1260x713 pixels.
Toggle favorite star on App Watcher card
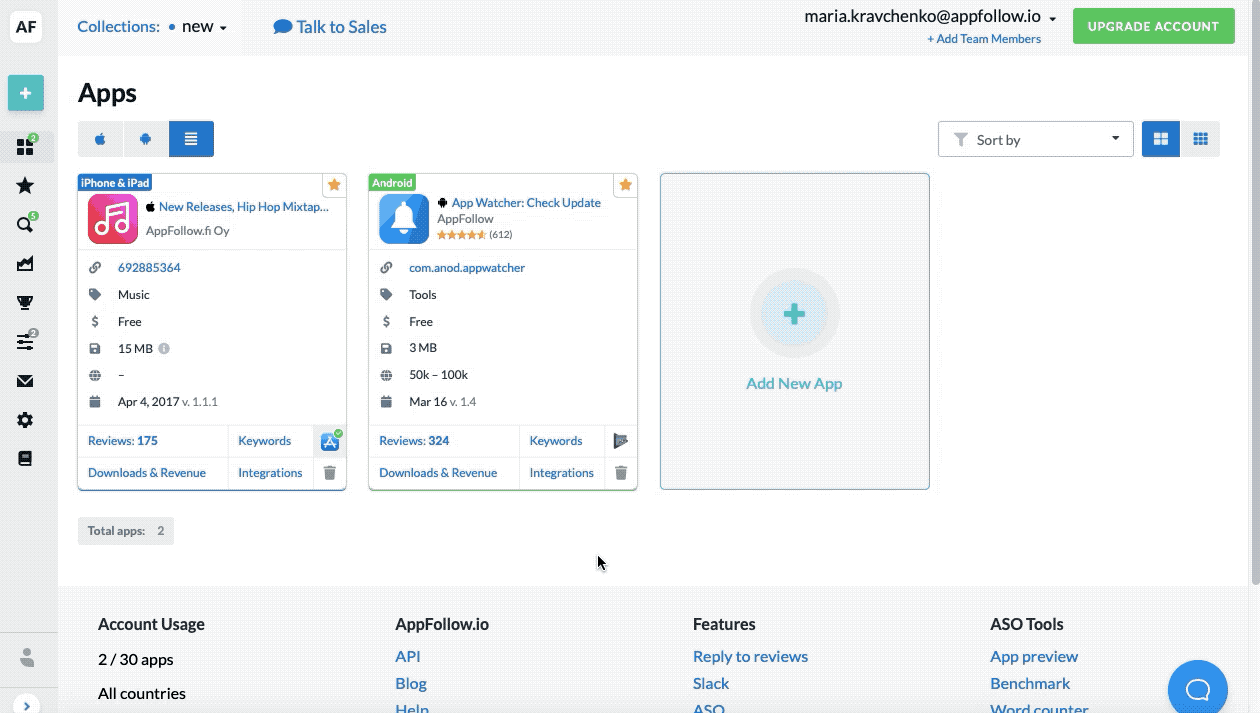coord(625,185)
